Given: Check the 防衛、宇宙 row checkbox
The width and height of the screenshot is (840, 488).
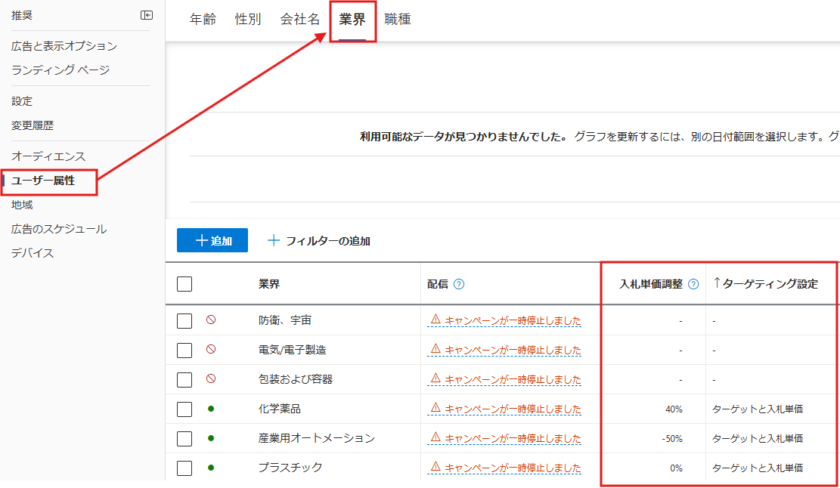Looking at the screenshot, I should tap(184, 321).
